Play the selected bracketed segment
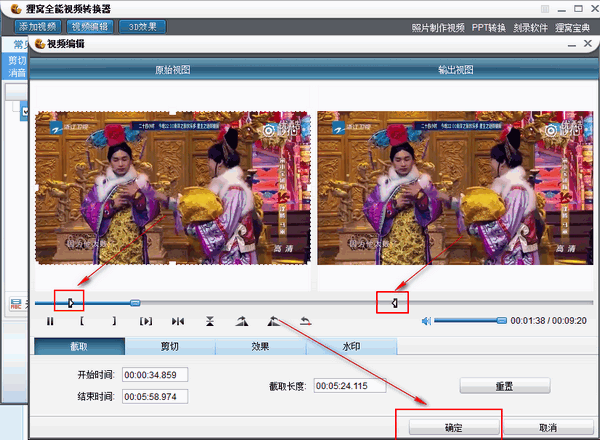The image size is (600, 440). [146, 321]
